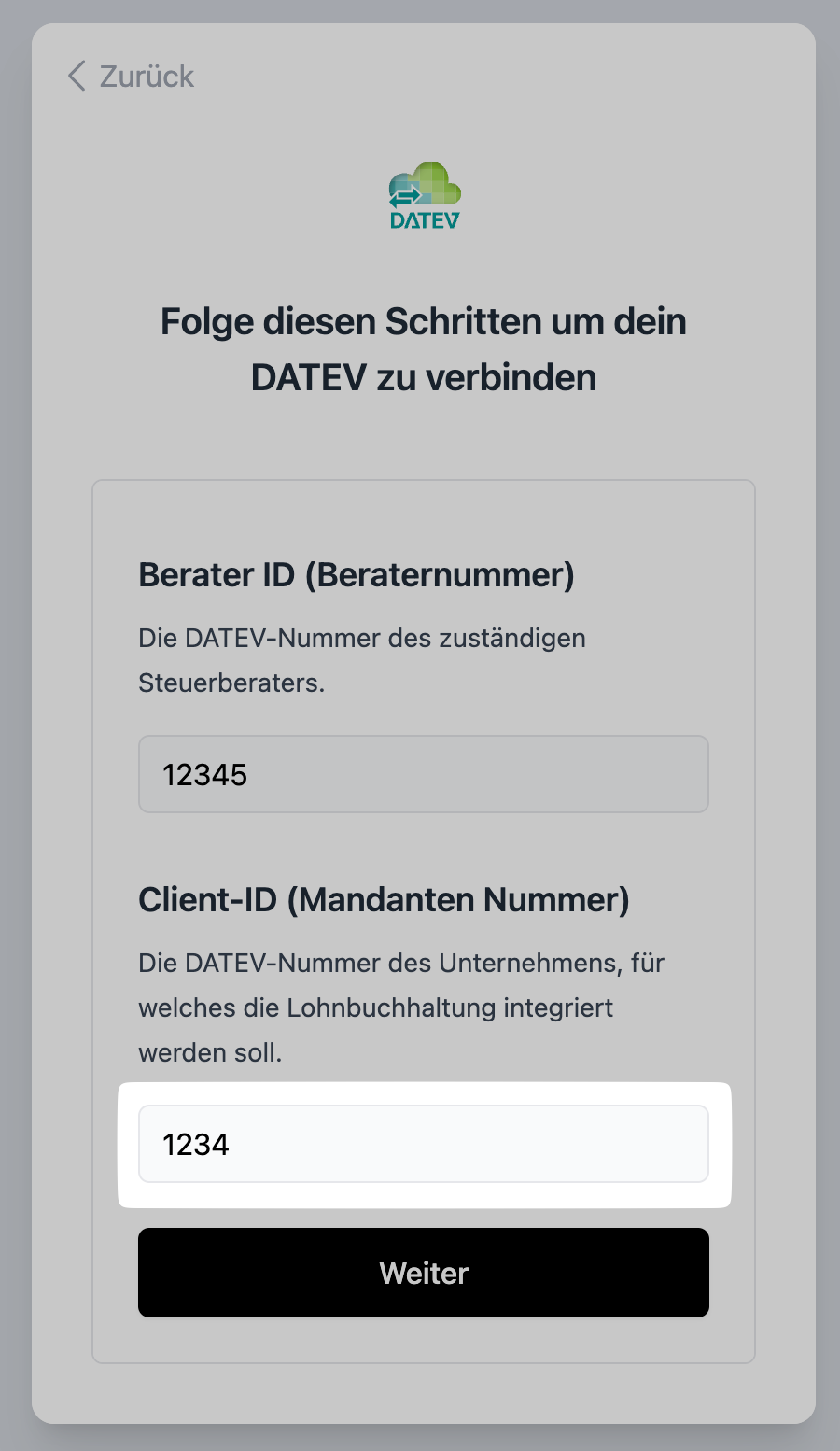
Task: Click the Zurück link text
Action: tap(147, 77)
